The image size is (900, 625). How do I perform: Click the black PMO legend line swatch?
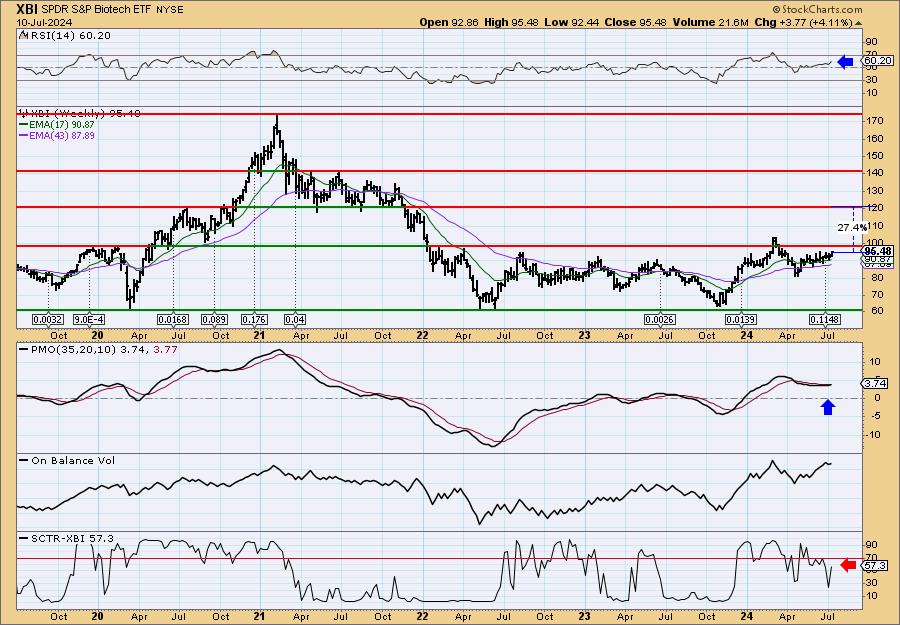25,349
